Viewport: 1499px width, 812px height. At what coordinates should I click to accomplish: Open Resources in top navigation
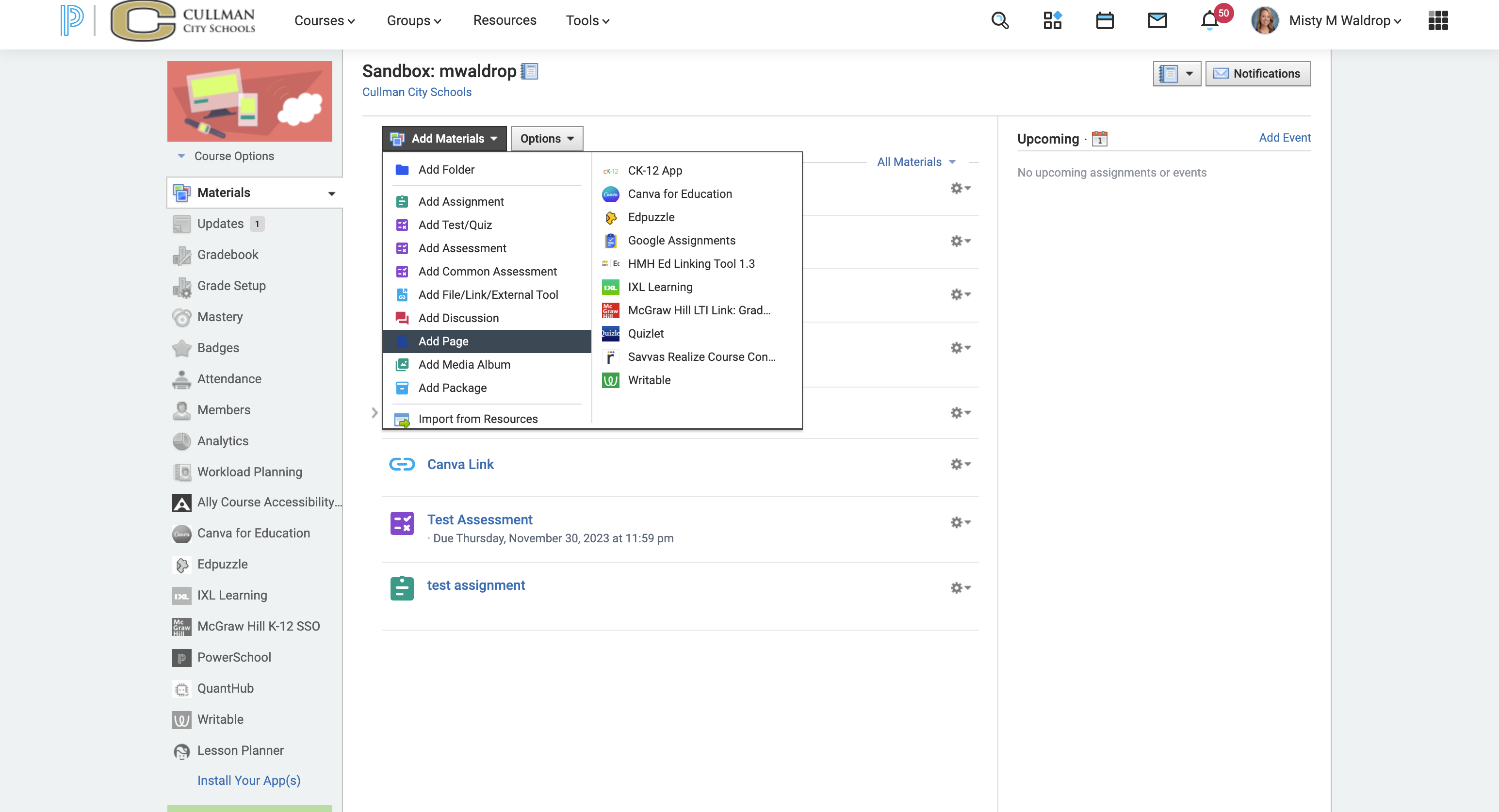[x=505, y=20]
